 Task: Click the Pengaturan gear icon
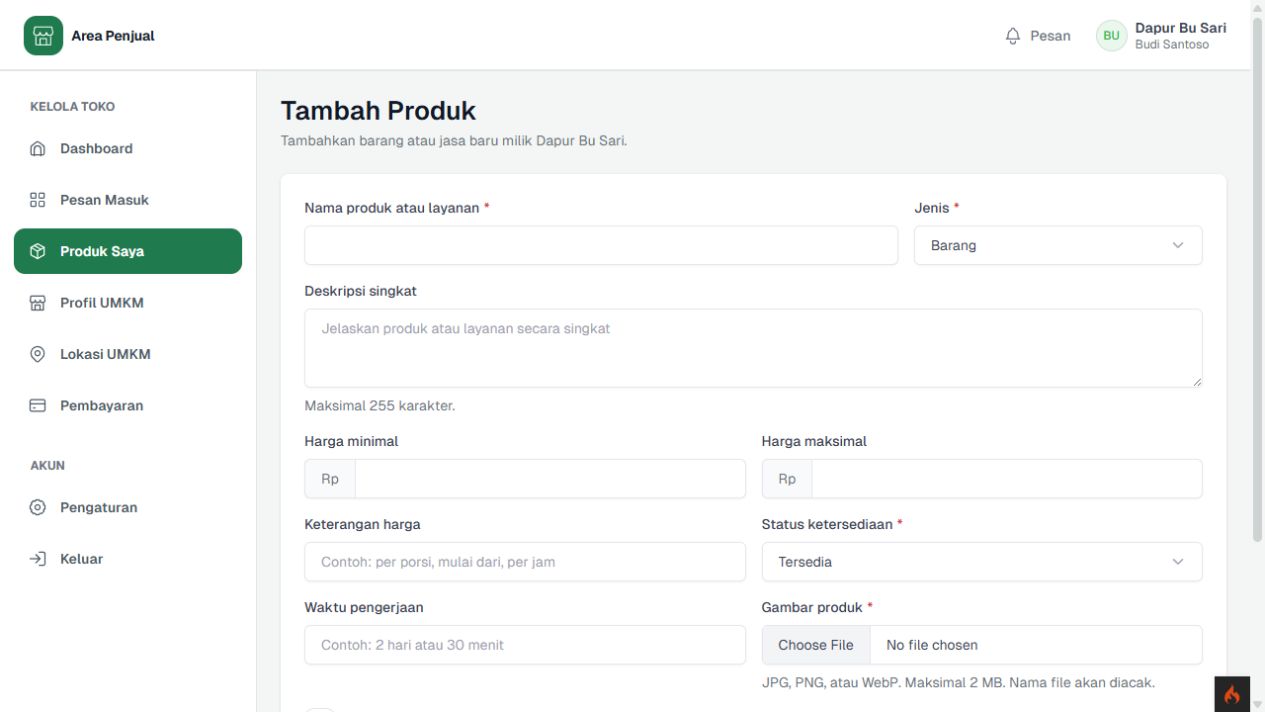tap(38, 508)
